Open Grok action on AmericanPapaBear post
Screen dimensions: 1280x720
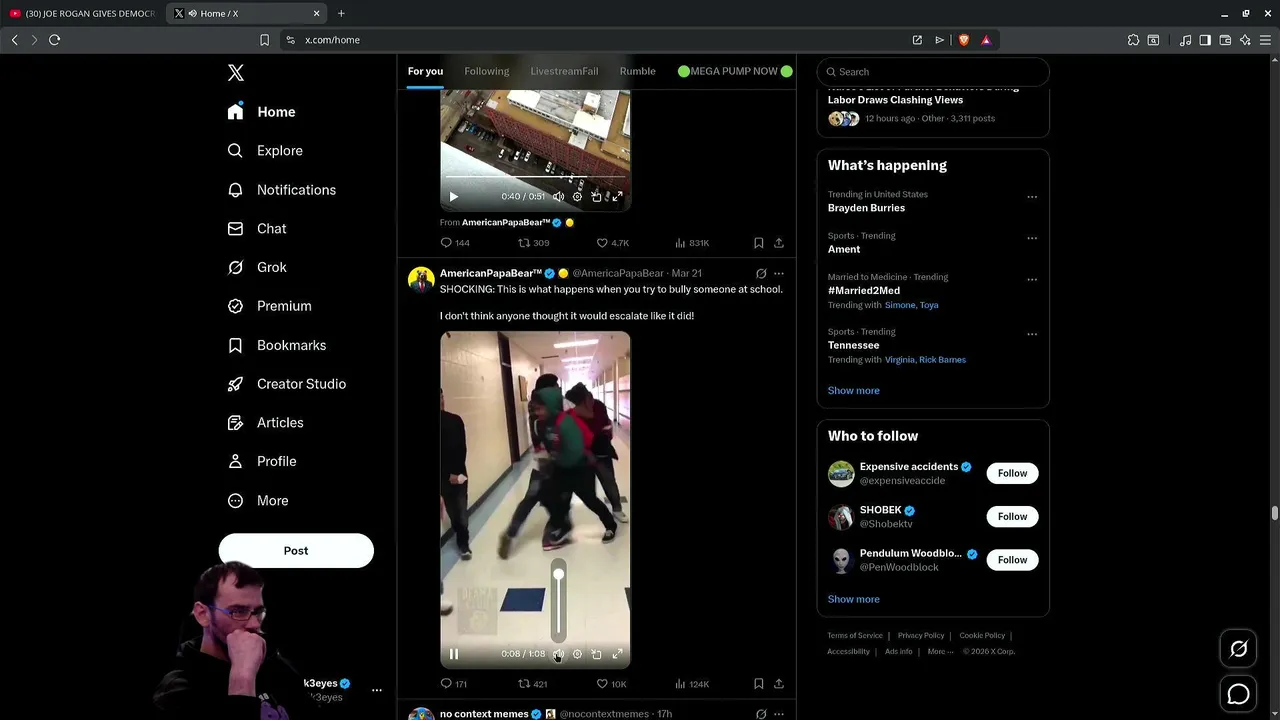point(761,273)
